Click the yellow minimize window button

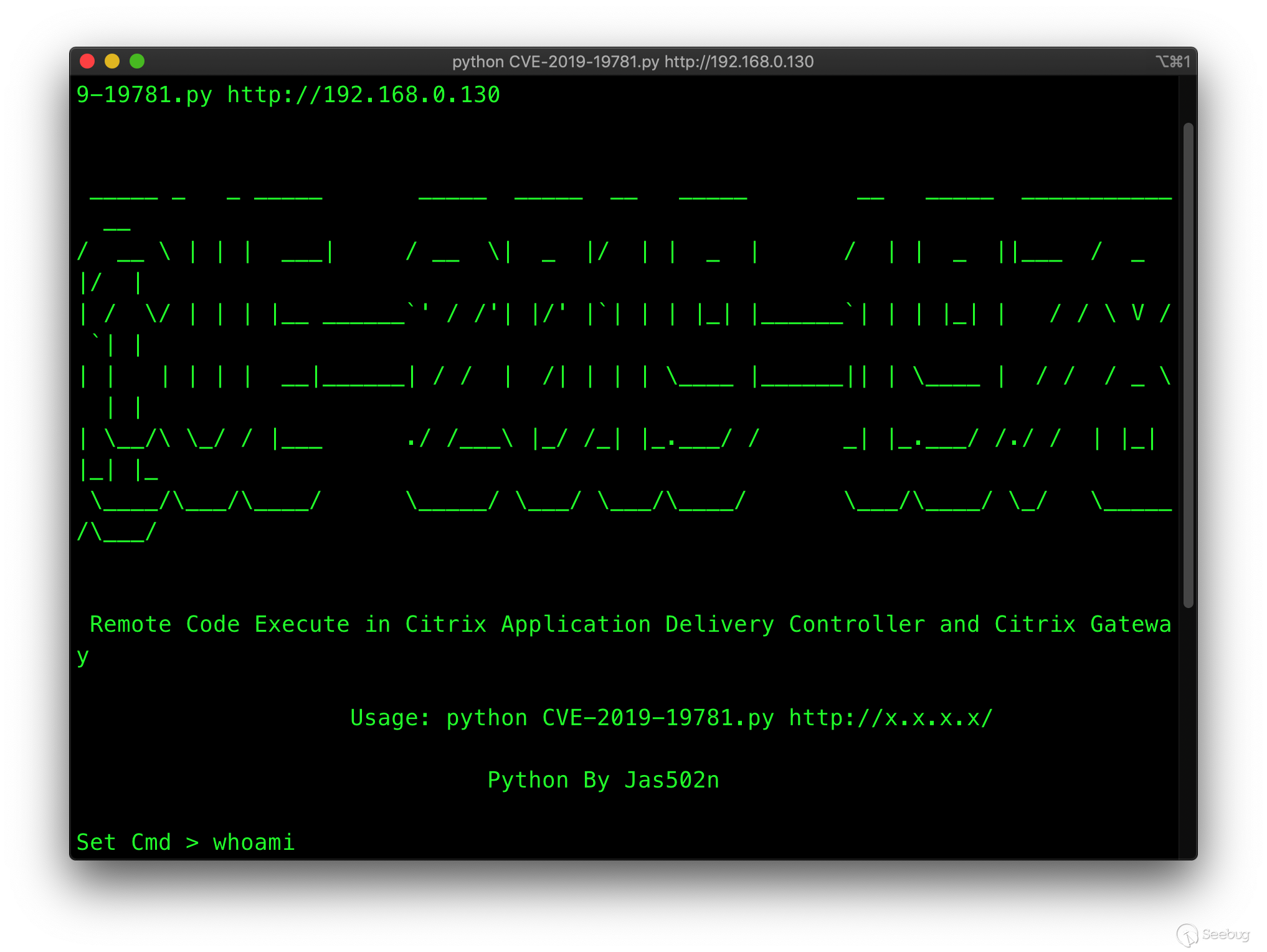click(x=112, y=61)
